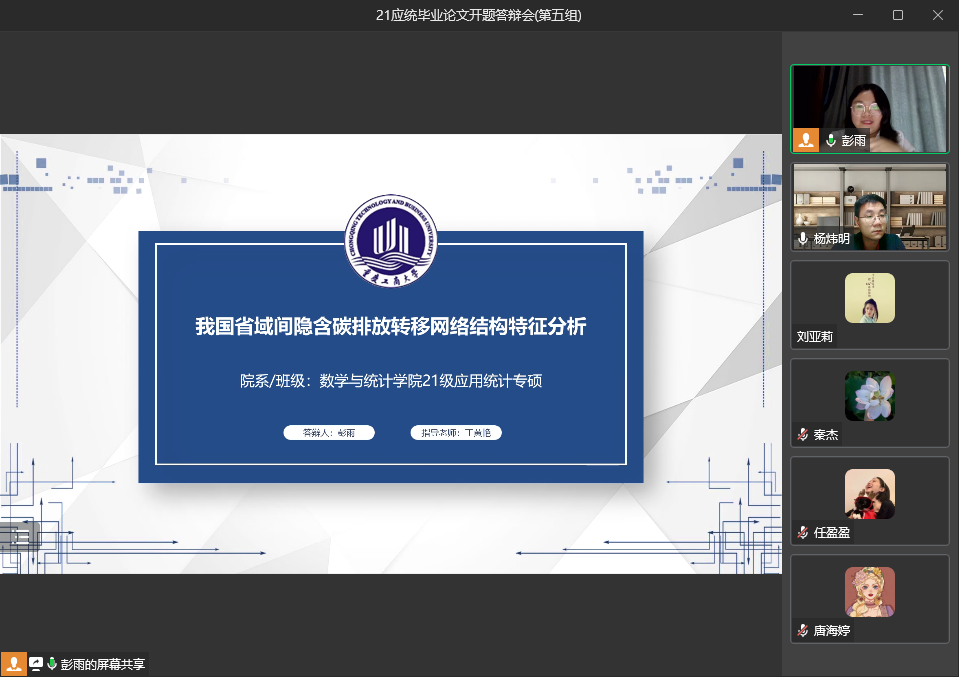Click the orange host icon on 彭雨's video tile

point(806,140)
